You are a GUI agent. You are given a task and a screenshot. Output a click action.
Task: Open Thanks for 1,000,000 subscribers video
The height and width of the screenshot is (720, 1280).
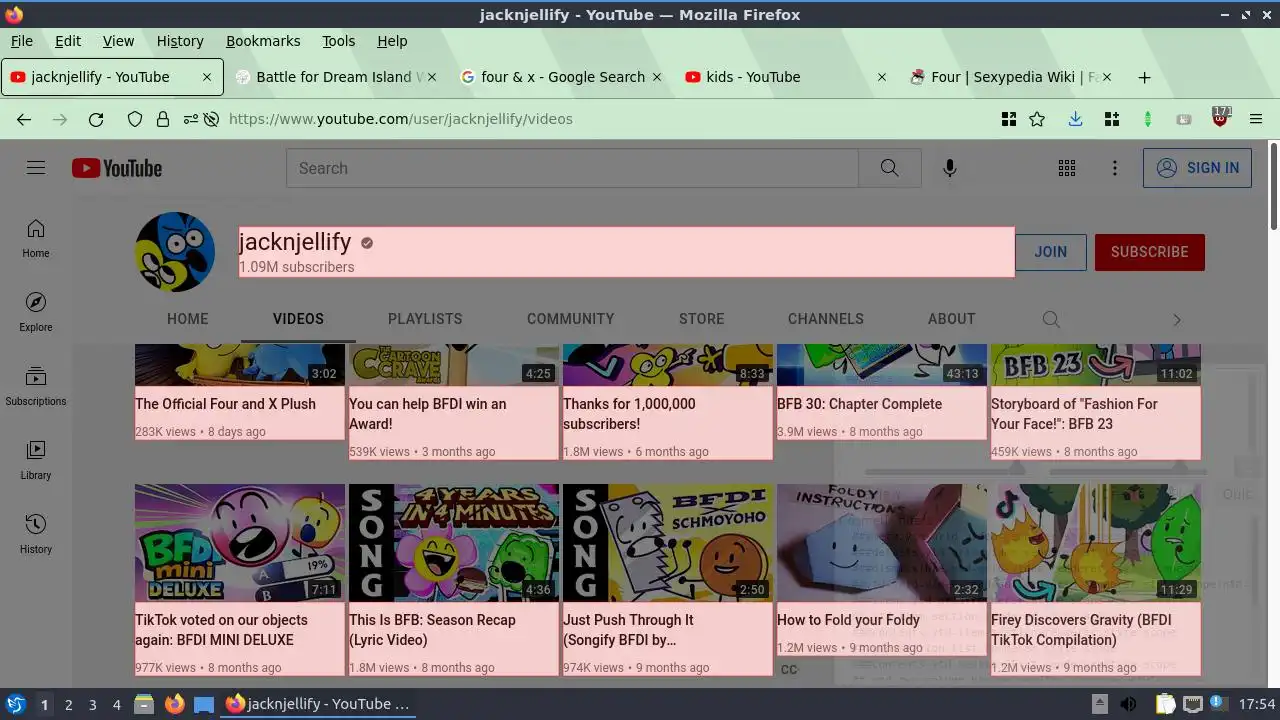point(629,414)
